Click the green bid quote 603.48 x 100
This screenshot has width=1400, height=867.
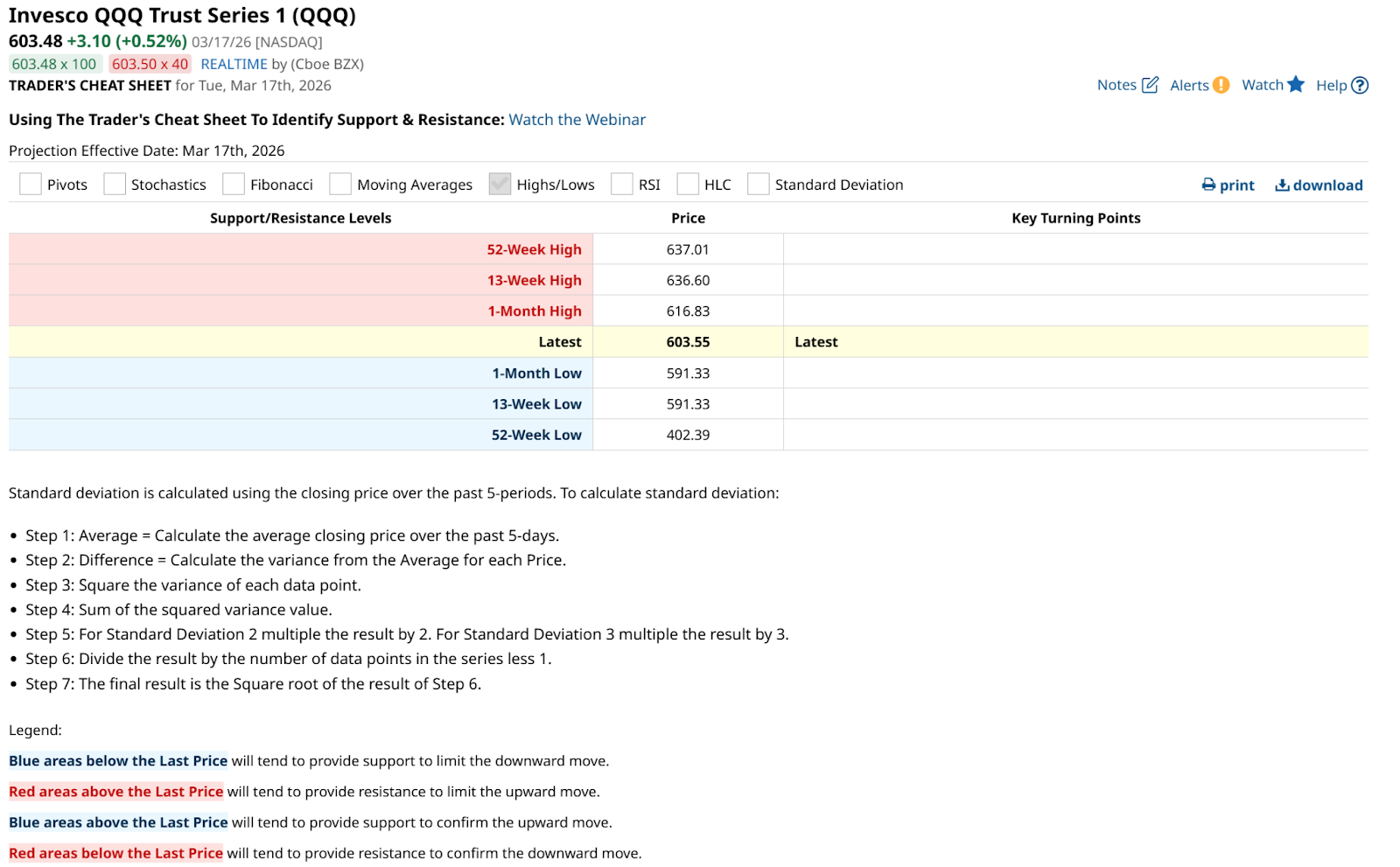click(x=54, y=64)
